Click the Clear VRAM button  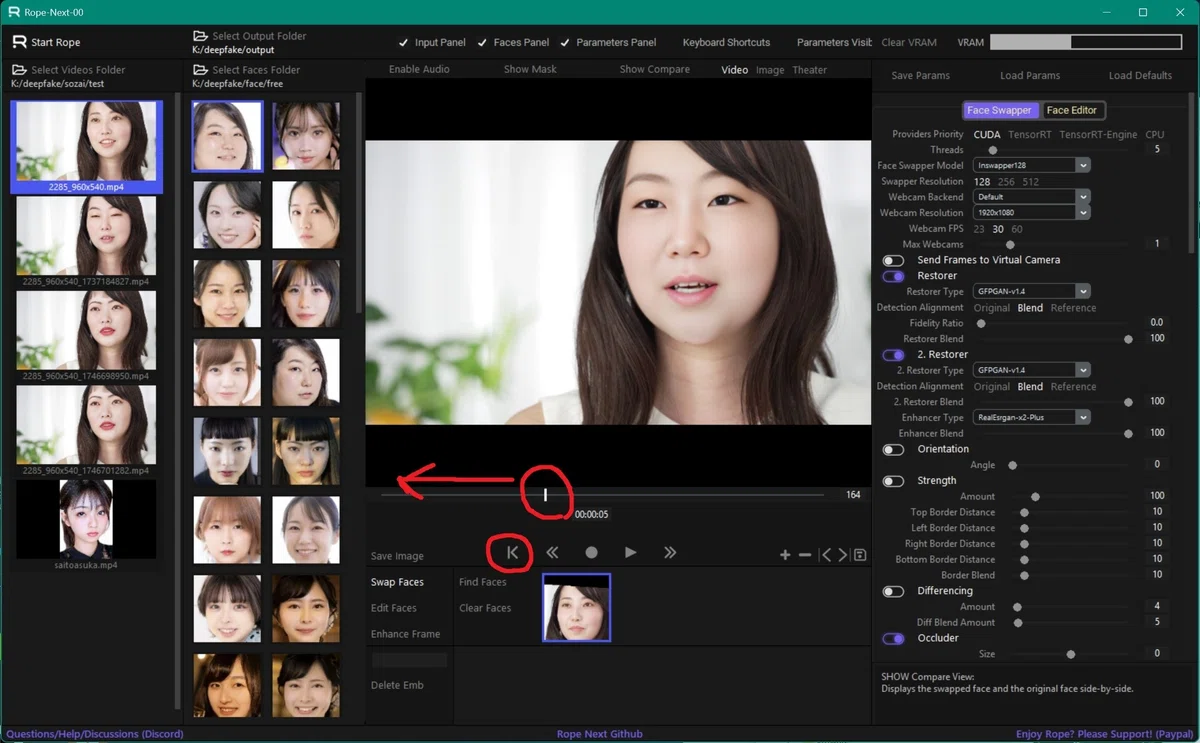point(909,43)
